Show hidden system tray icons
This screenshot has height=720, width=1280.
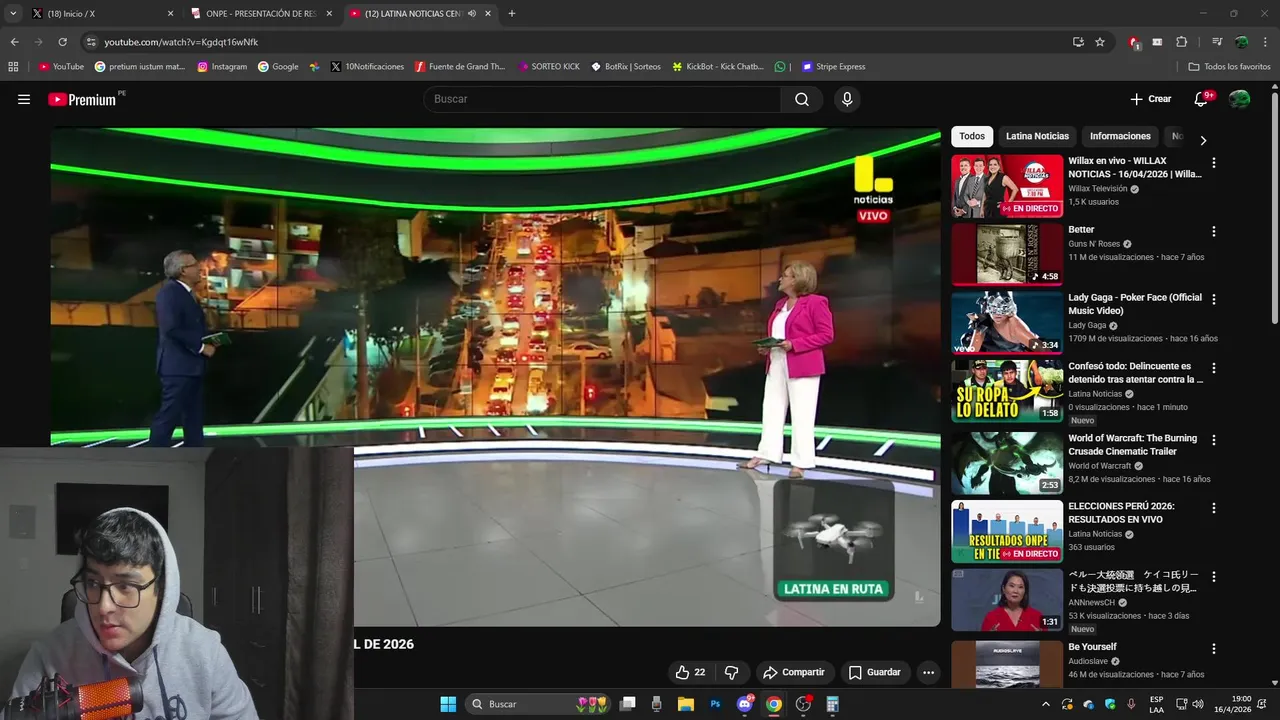tap(1046, 704)
